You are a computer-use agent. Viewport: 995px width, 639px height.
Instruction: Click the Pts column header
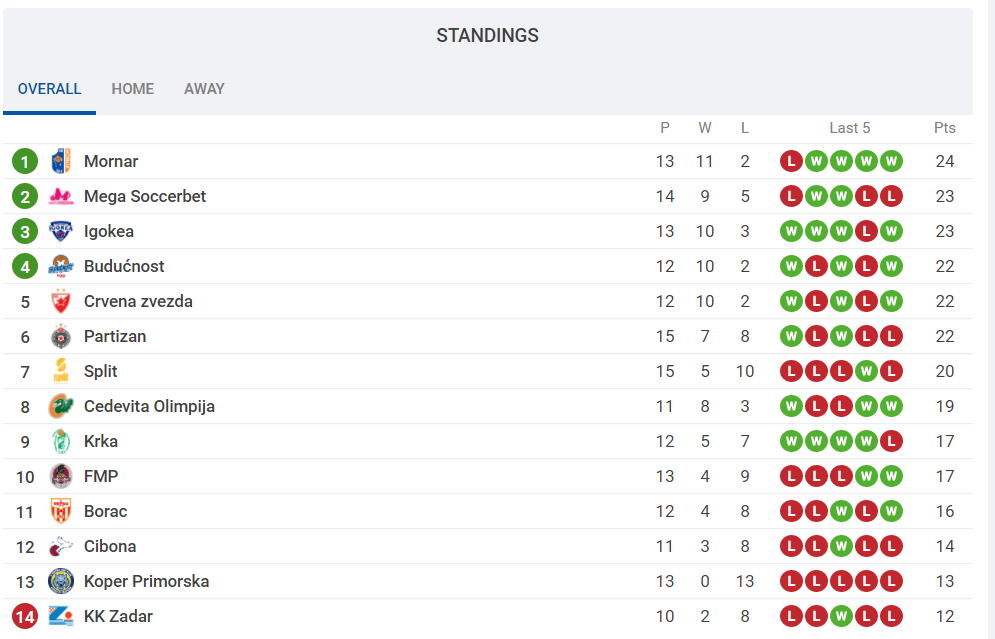pos(944,128)
